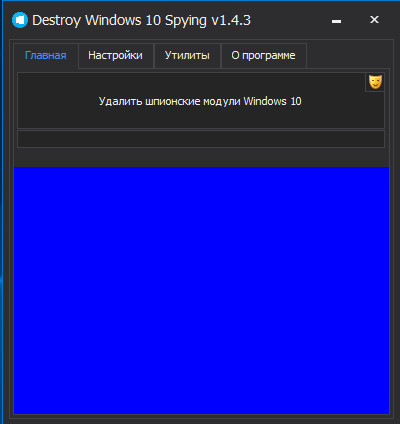Close the Destroy Windows 10 Spying window
The height and width of the screenshot is (424, 400).
tap(374, 20)
